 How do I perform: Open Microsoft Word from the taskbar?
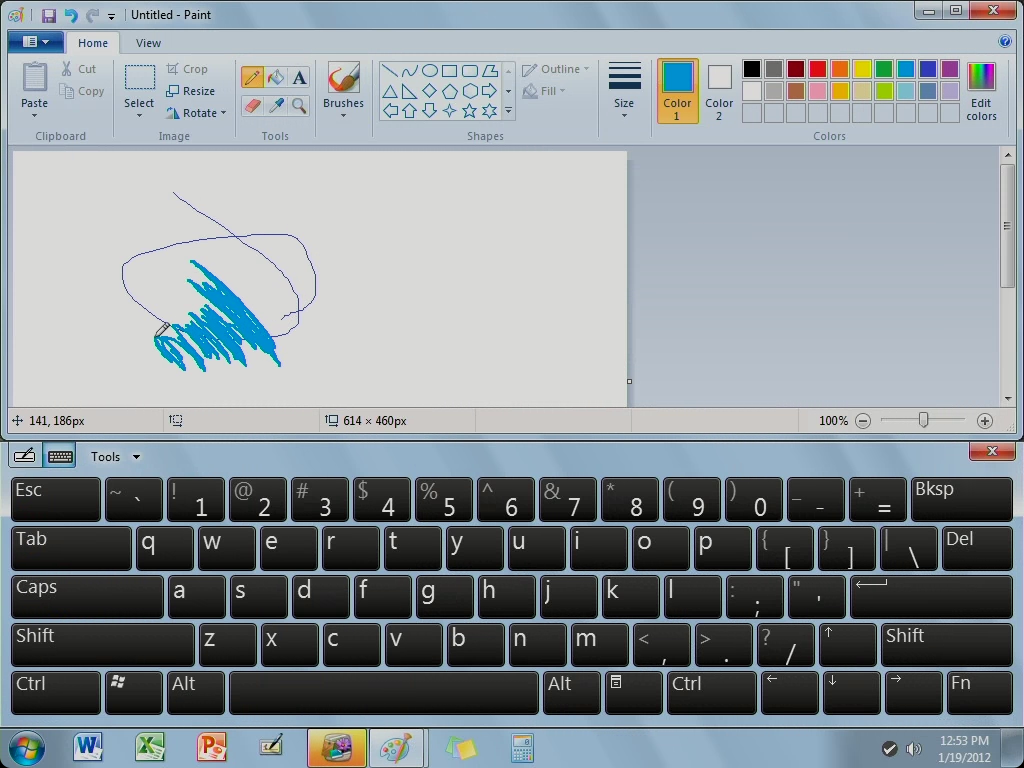click(88, 747)
